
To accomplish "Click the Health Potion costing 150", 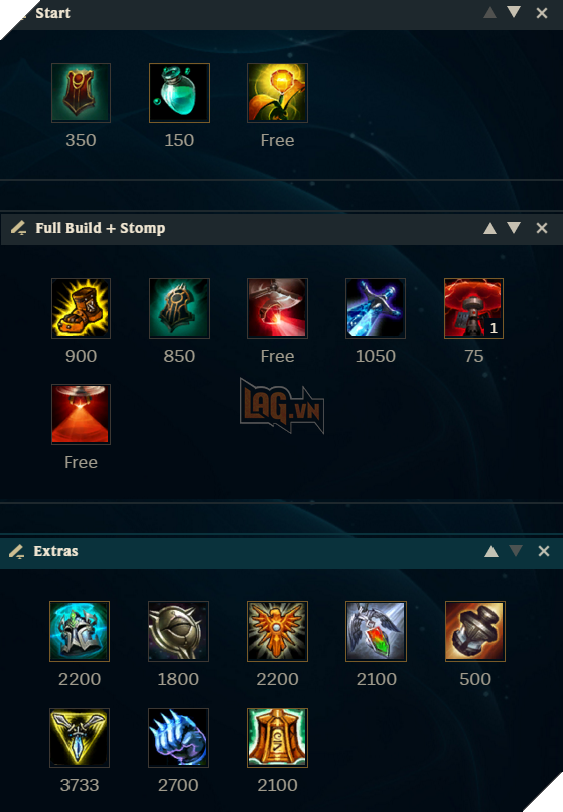I will pyautogui.click(x=179, y=93).
